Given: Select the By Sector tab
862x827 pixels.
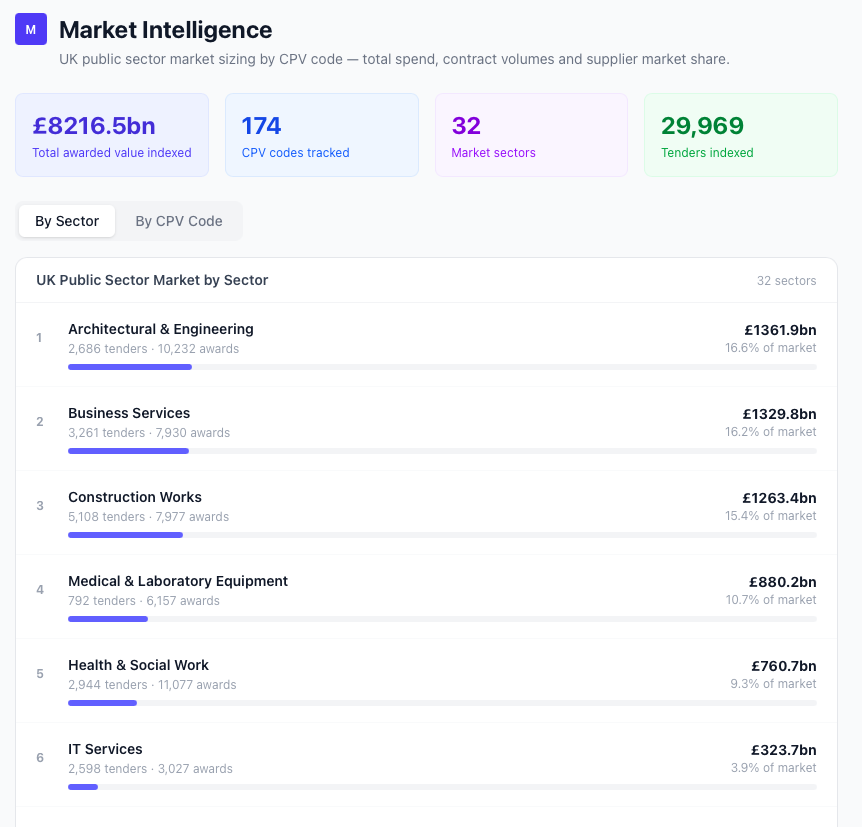Looking at the screenshot, I should pyautogui.click(x=67, y=221).
